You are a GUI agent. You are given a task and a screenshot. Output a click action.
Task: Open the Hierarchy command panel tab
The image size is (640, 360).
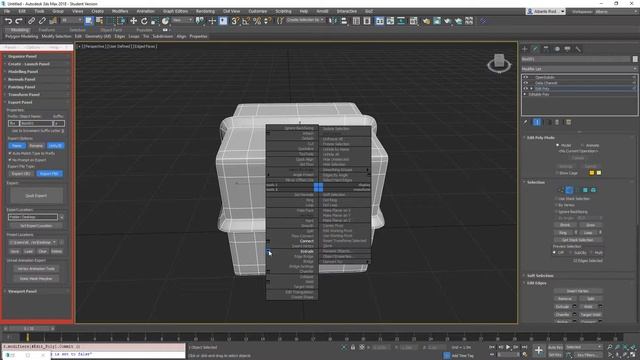[546, 49]
